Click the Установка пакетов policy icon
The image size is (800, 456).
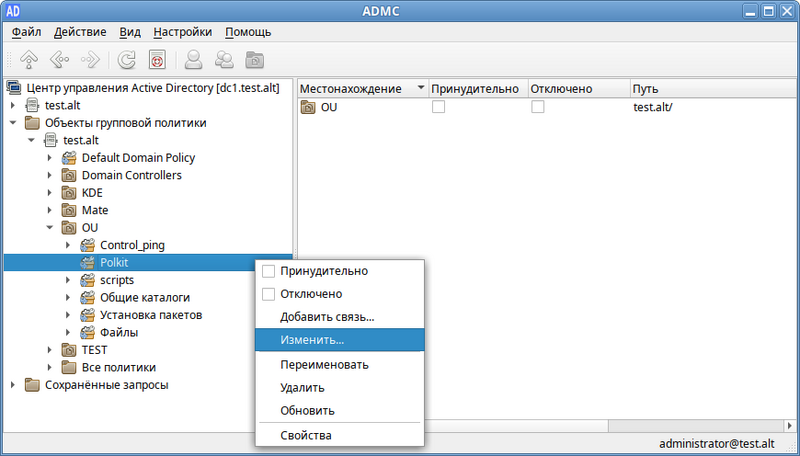tap(87, 315)
